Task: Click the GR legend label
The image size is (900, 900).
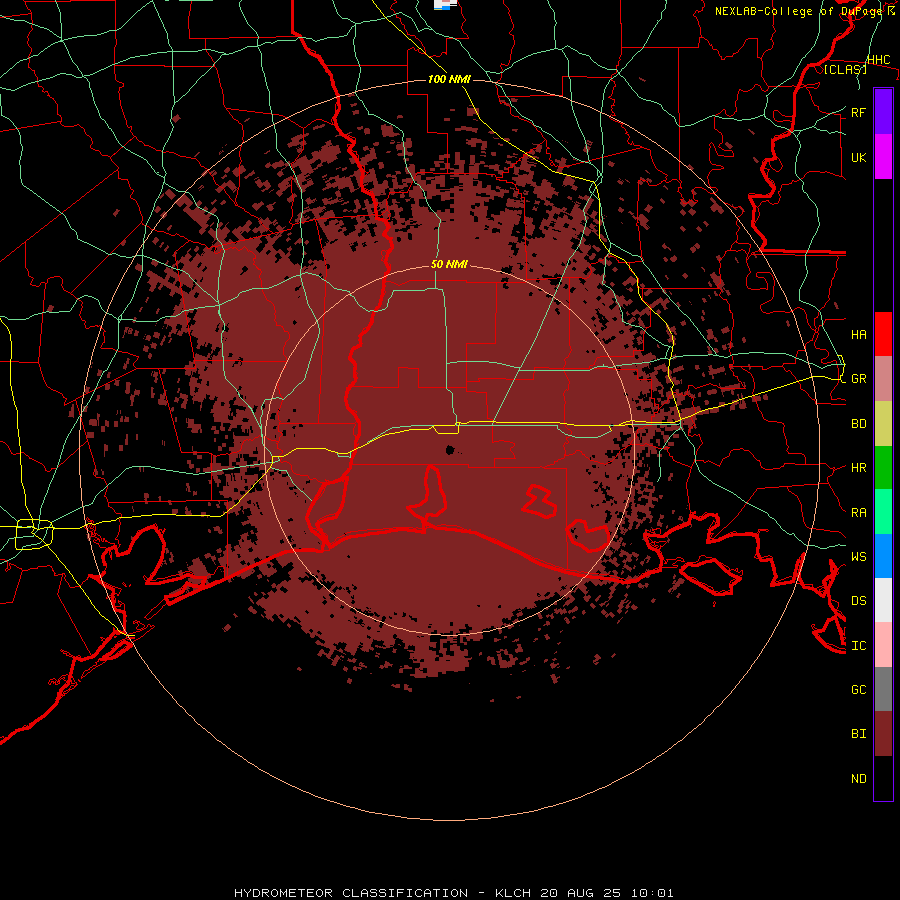Action: pos(859,379)
